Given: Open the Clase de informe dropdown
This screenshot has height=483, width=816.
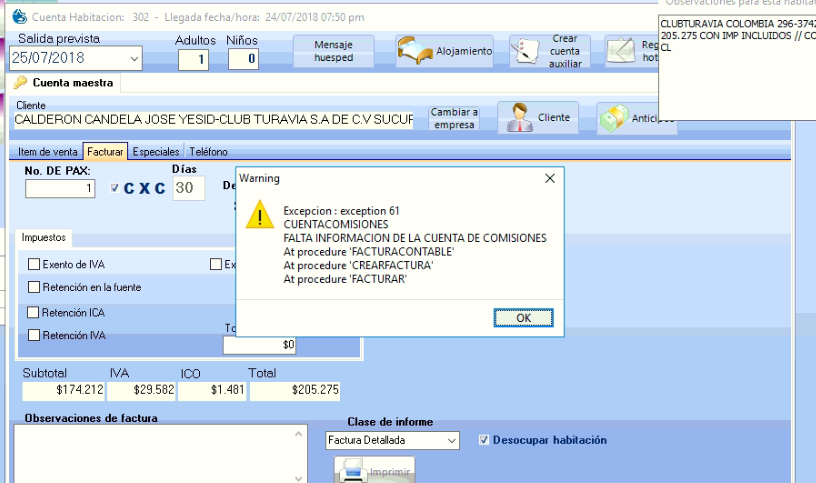Looking at the screenshot, I should tap(451, 440).
